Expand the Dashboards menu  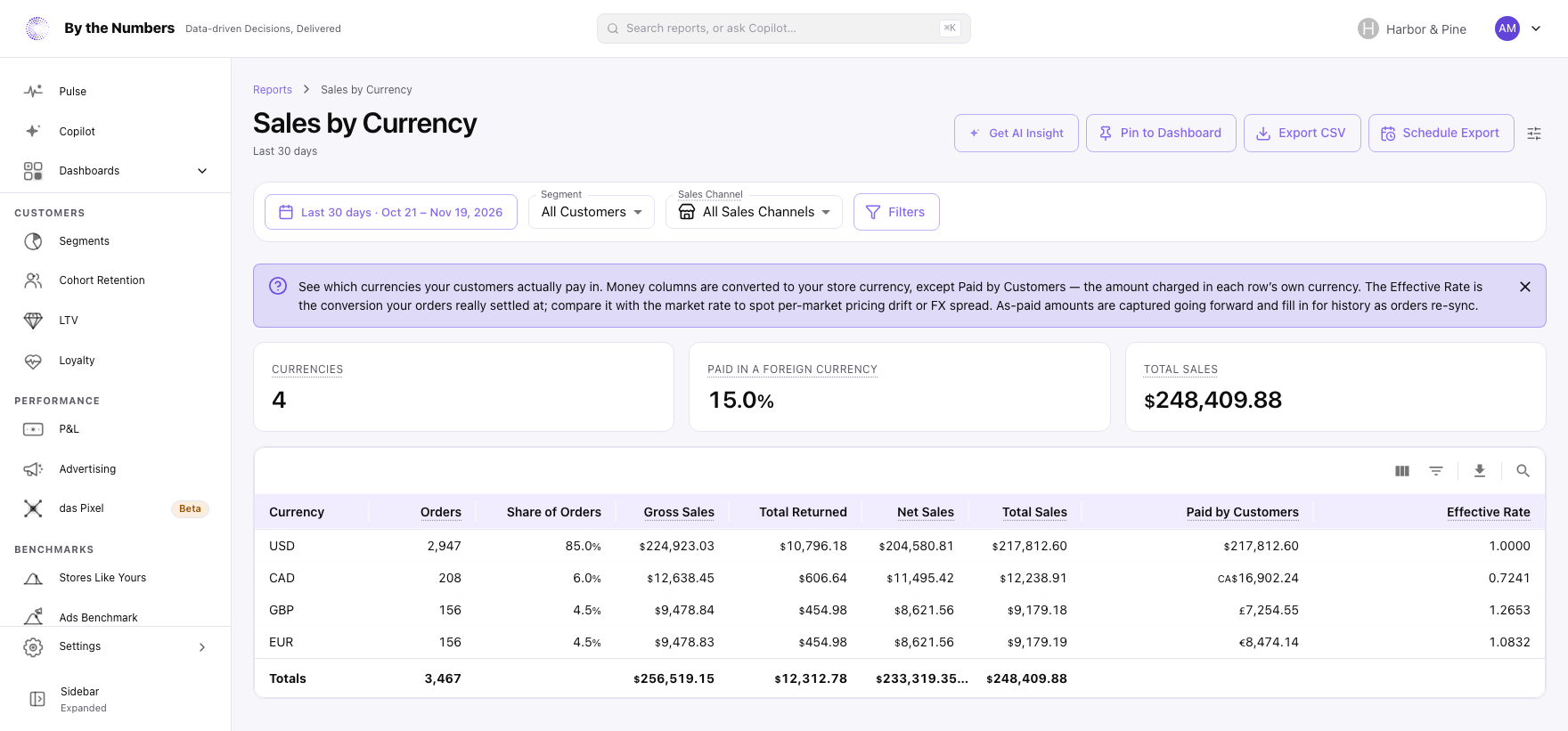(116, 171)
